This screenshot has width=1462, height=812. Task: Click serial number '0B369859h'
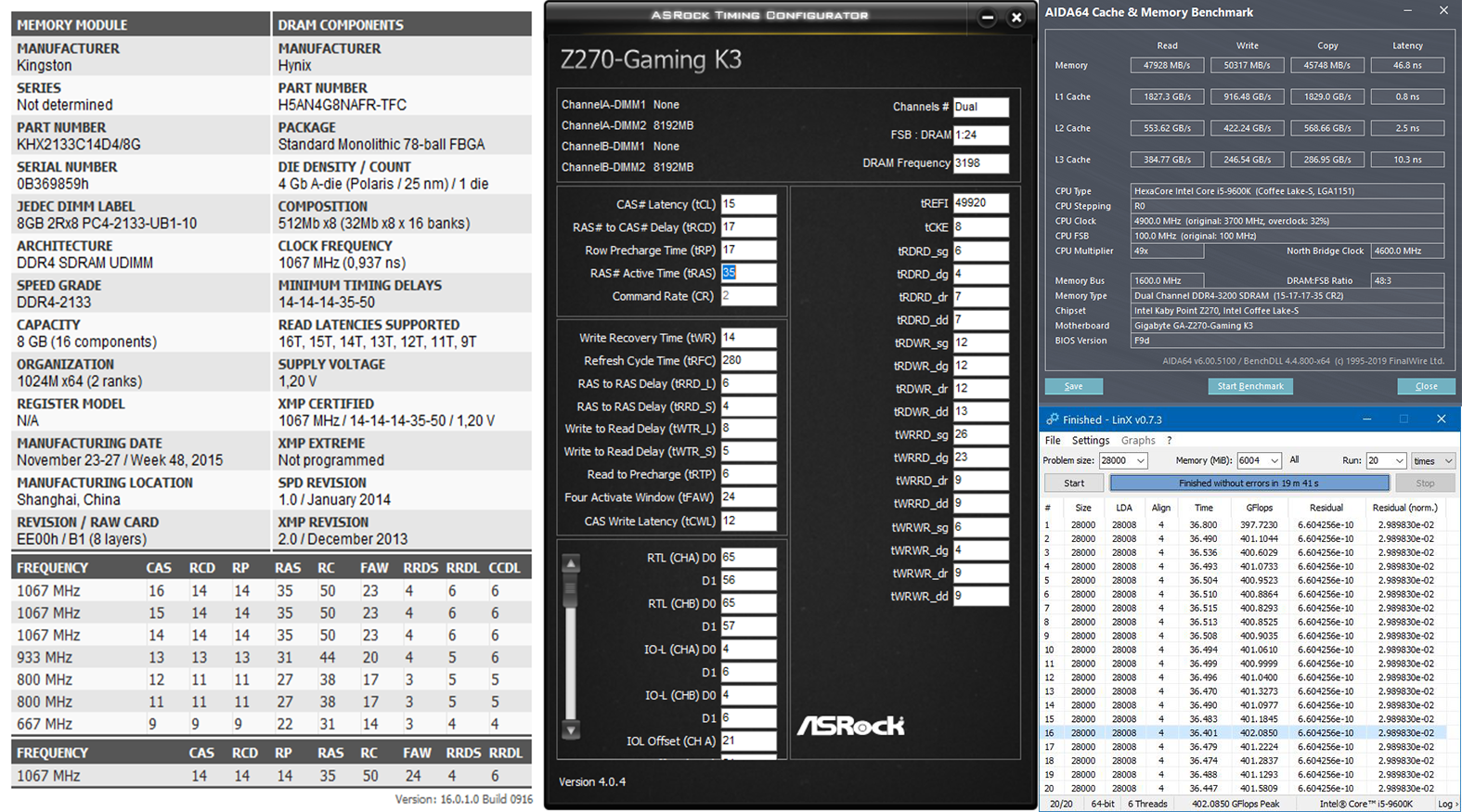click(53, 184)
